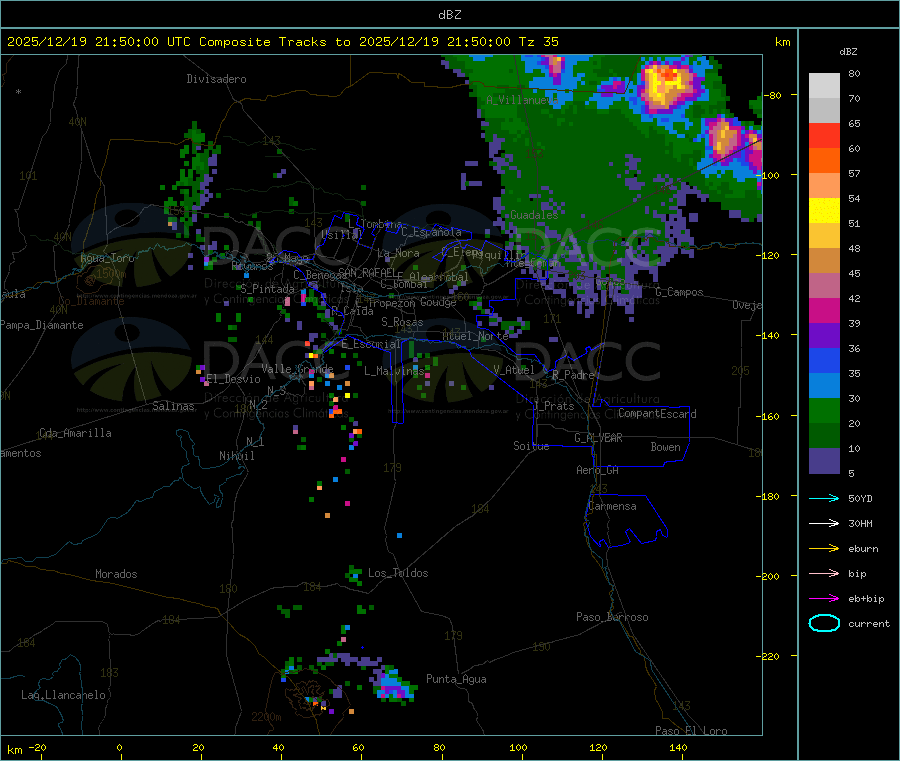Image resolution: width=900 pixels, height=761 pixels.
Task: Select the slate purple 5-10 dBZ color swatch
Action: [x=824, y=461]
